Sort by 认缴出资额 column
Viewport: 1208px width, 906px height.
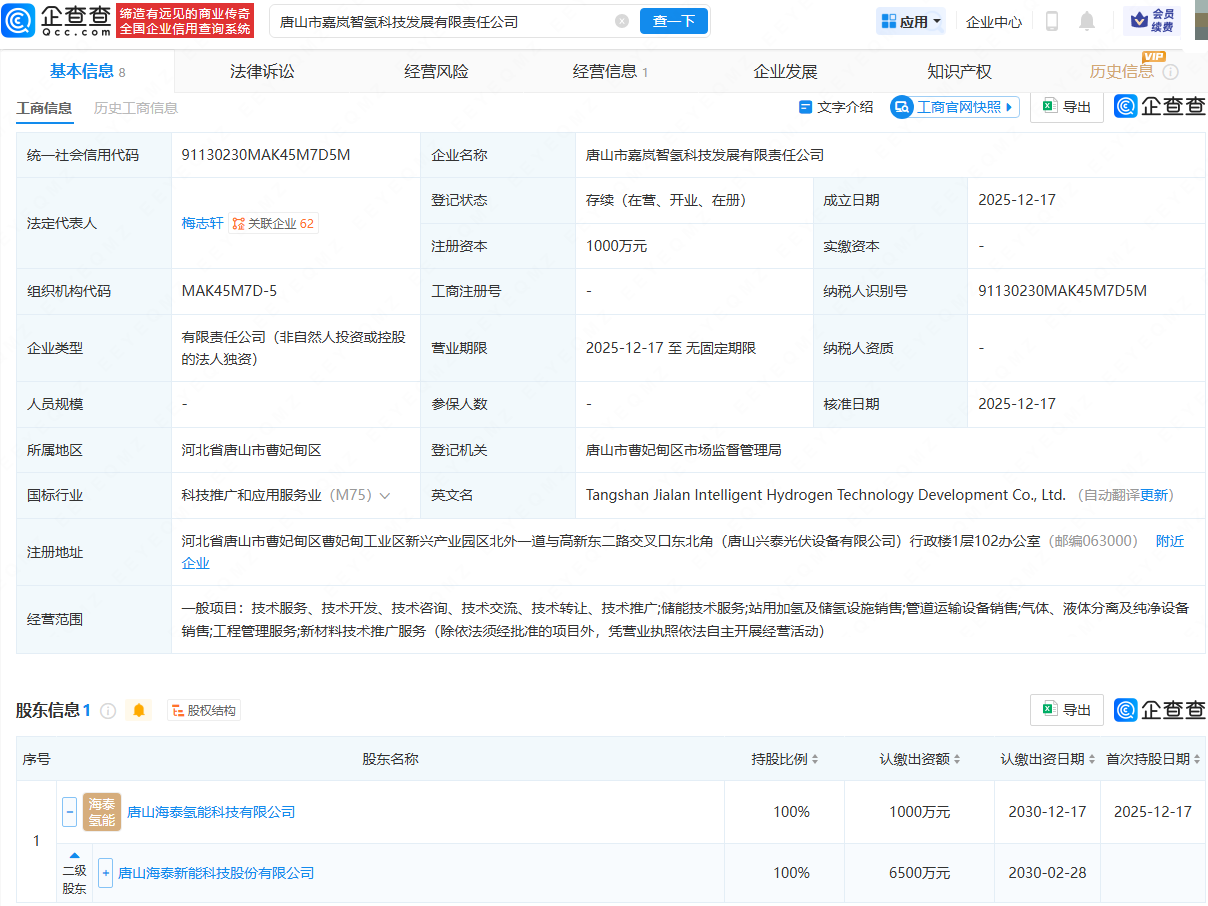tap(957, 760)
